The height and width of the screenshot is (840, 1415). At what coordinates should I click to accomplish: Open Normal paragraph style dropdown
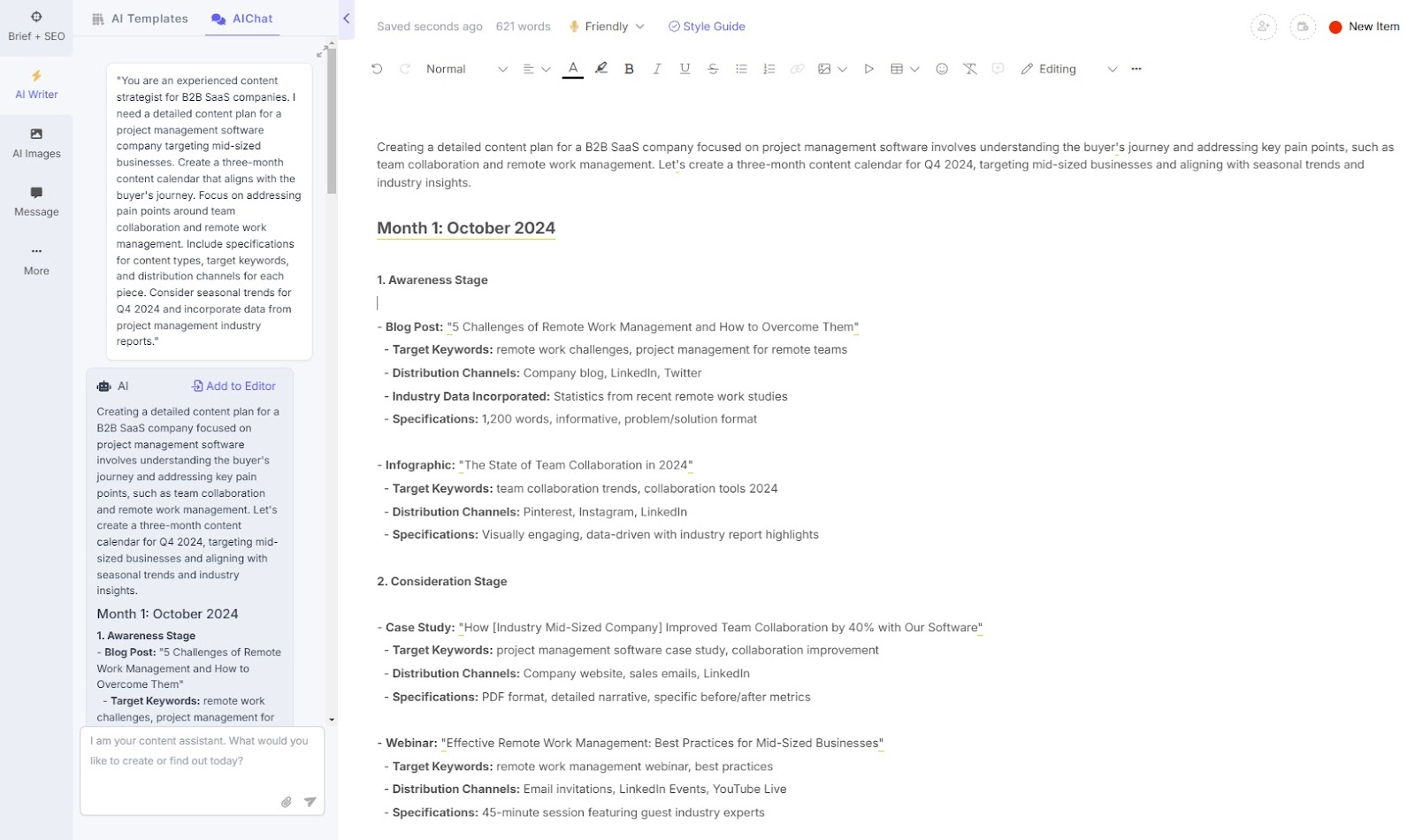click(x=466, y=69)
